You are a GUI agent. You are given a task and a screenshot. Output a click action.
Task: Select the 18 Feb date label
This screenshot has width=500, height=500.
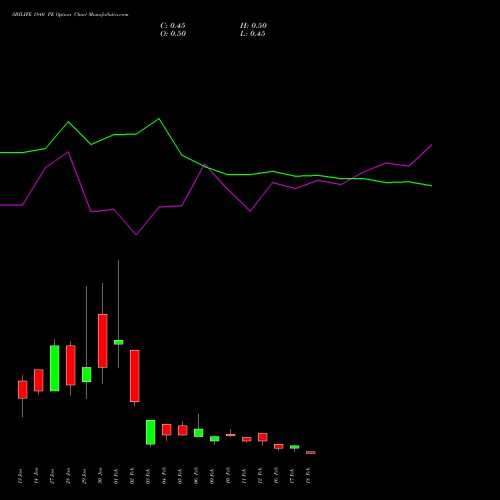[x=308, y=476]
